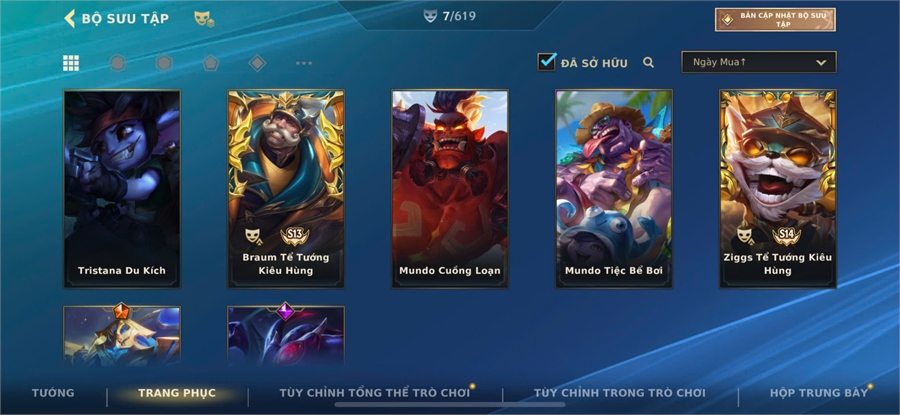Select the Tristana Du Kích skin card
900x415 pixels.
(122, 189)
